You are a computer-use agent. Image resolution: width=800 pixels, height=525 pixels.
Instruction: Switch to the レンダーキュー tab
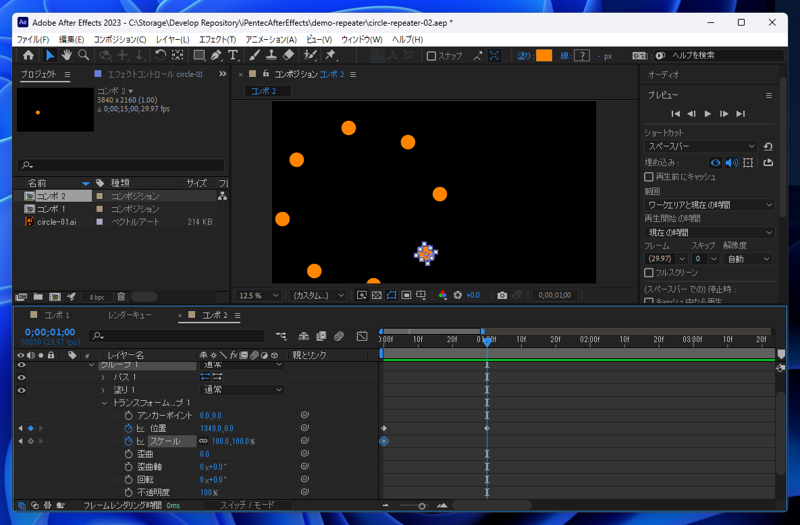coord(130,315)
